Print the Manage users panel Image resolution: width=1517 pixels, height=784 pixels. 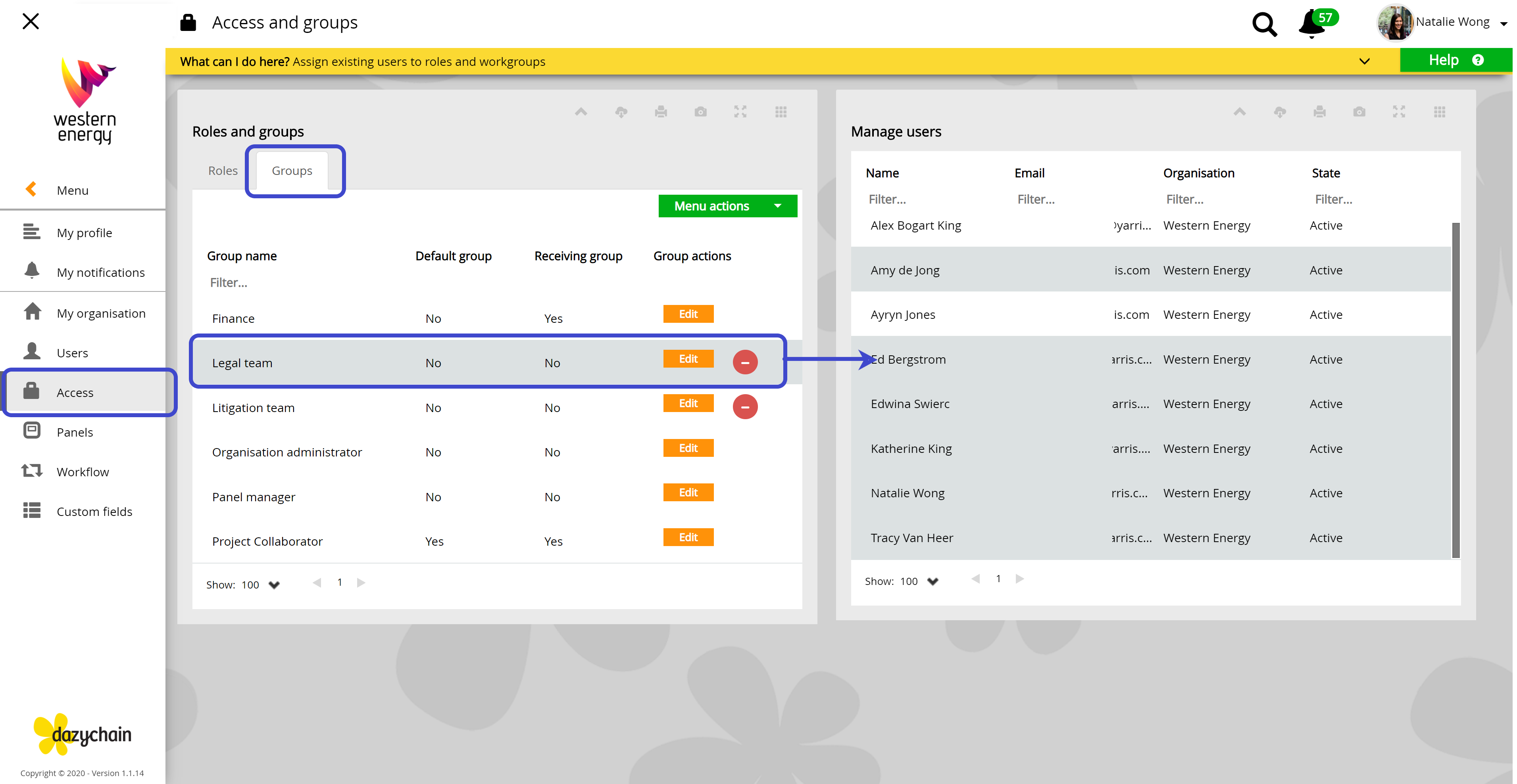tap(1320, 111)
